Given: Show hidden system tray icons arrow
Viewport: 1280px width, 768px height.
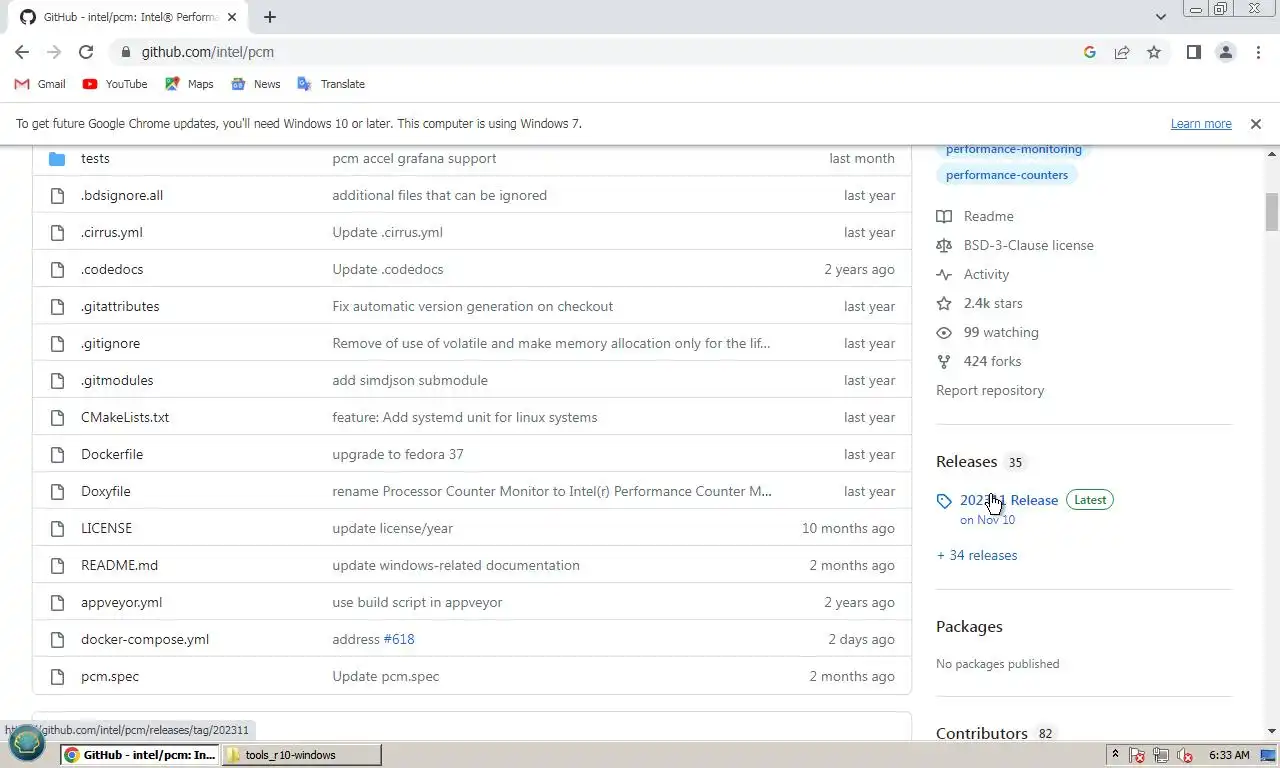Looking at the screenshot, I should coord(1115,755).
